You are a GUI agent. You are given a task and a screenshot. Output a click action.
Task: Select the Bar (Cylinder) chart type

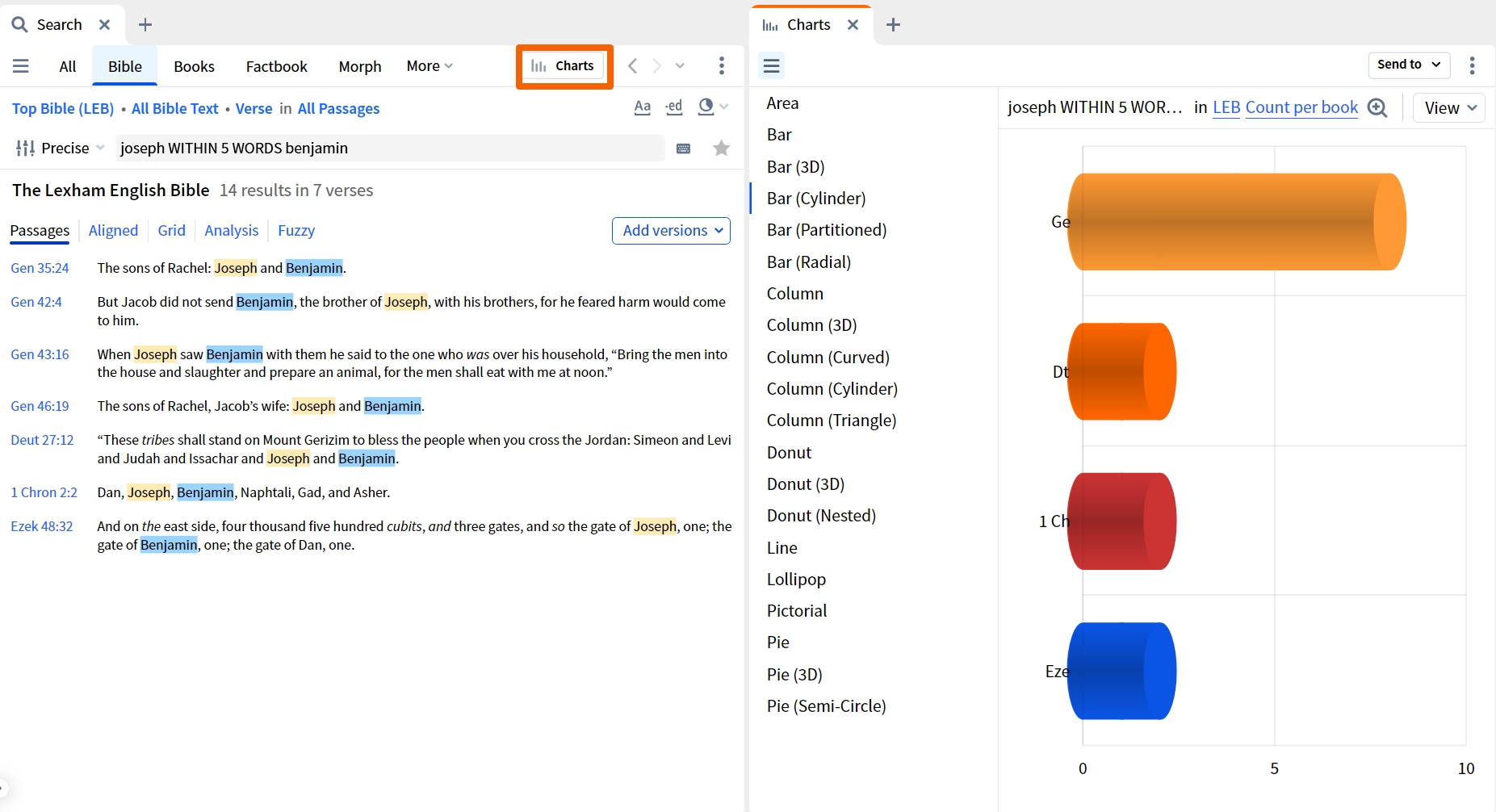click(816, 199)
